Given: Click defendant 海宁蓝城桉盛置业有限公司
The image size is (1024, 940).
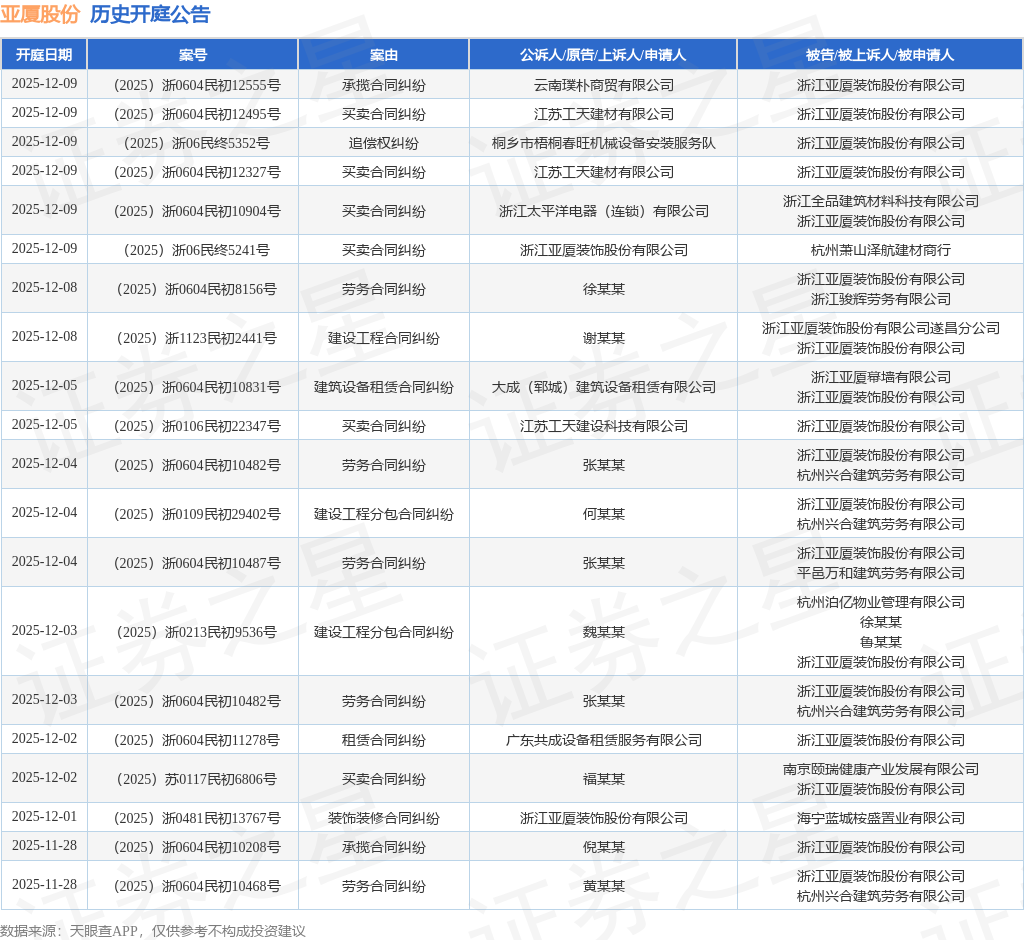Looking at the screenshot, I should tap(880, 818).
